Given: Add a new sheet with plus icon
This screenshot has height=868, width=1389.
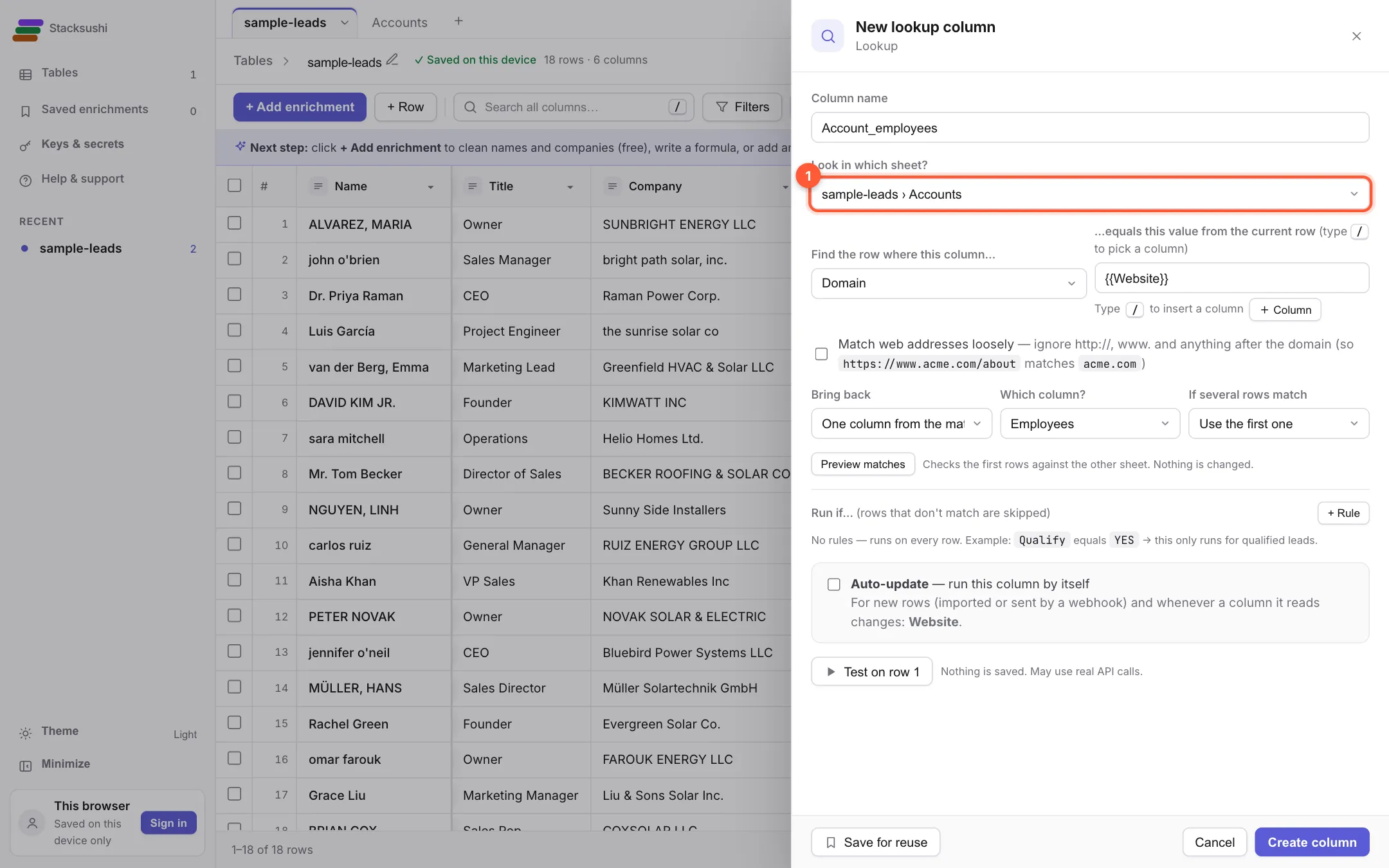Looking at the screenshot, I should pos(458,21).
